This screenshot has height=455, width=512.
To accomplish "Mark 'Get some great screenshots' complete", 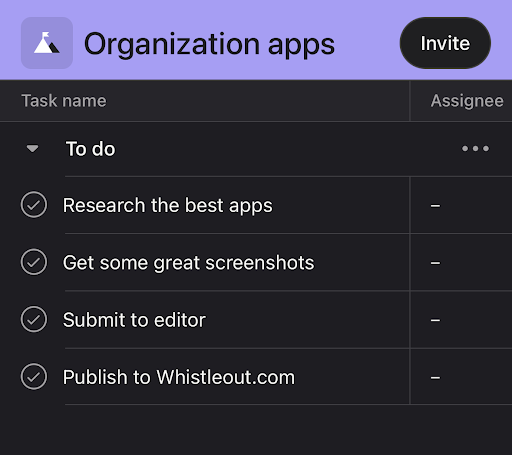I will pyautogui.click(x=34, y=262).
